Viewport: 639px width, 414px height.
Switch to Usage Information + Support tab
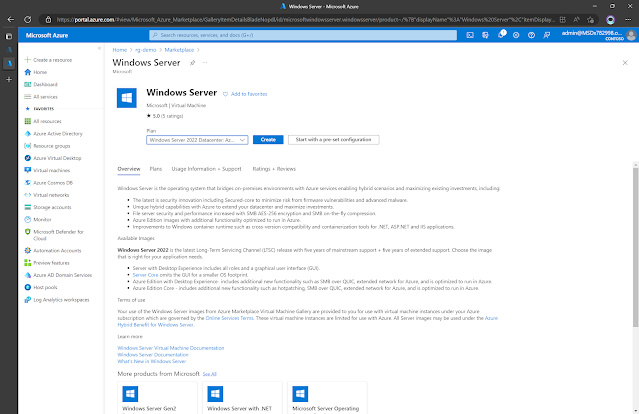coord(206,169)
